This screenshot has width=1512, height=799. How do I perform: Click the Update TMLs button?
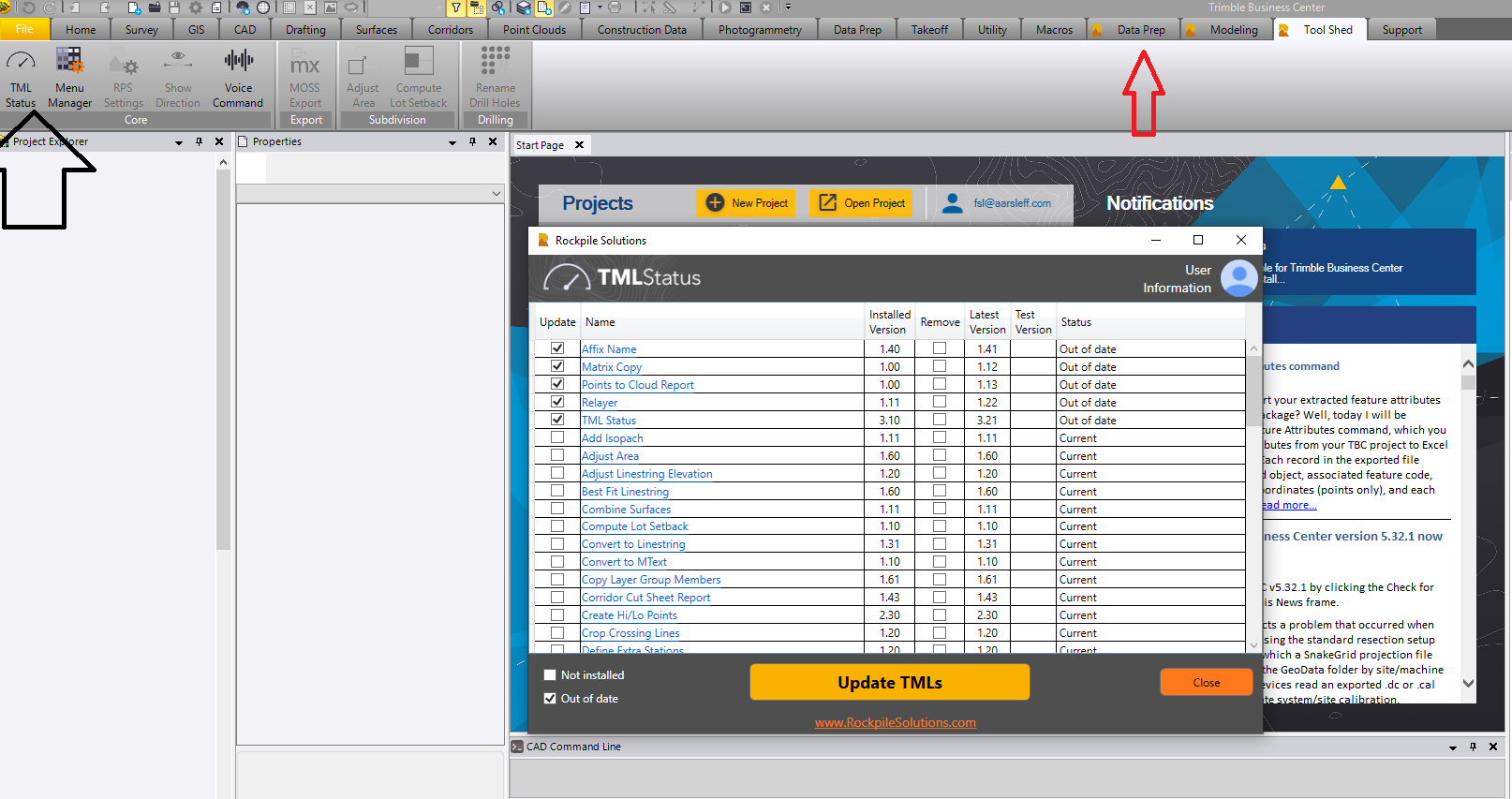coord(889,682)
